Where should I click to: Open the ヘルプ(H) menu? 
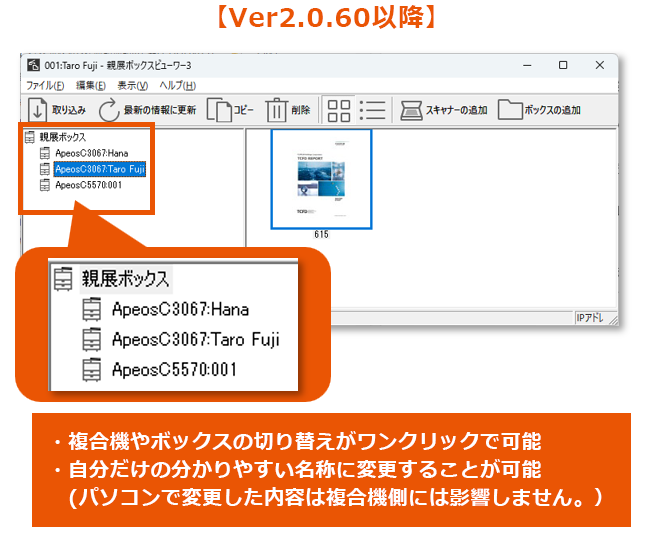click(x=178, y=86)
